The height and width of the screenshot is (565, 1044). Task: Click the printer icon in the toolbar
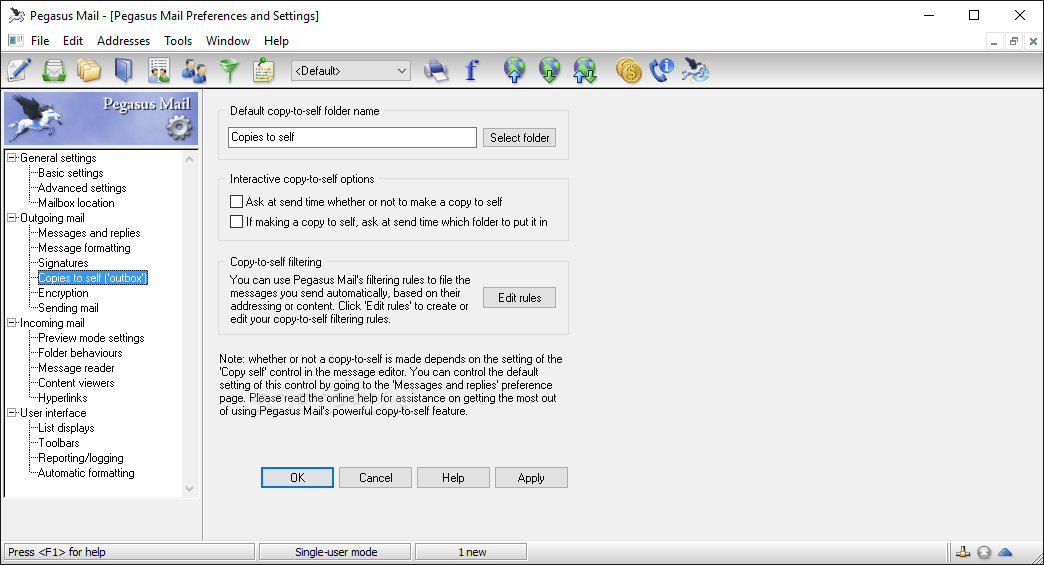click(x=436, y=70)
